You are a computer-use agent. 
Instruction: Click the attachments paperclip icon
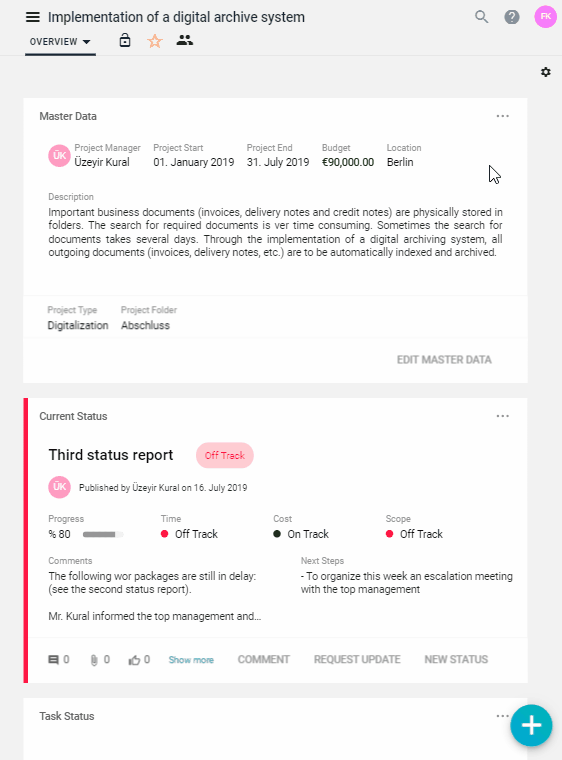point(94,660)
